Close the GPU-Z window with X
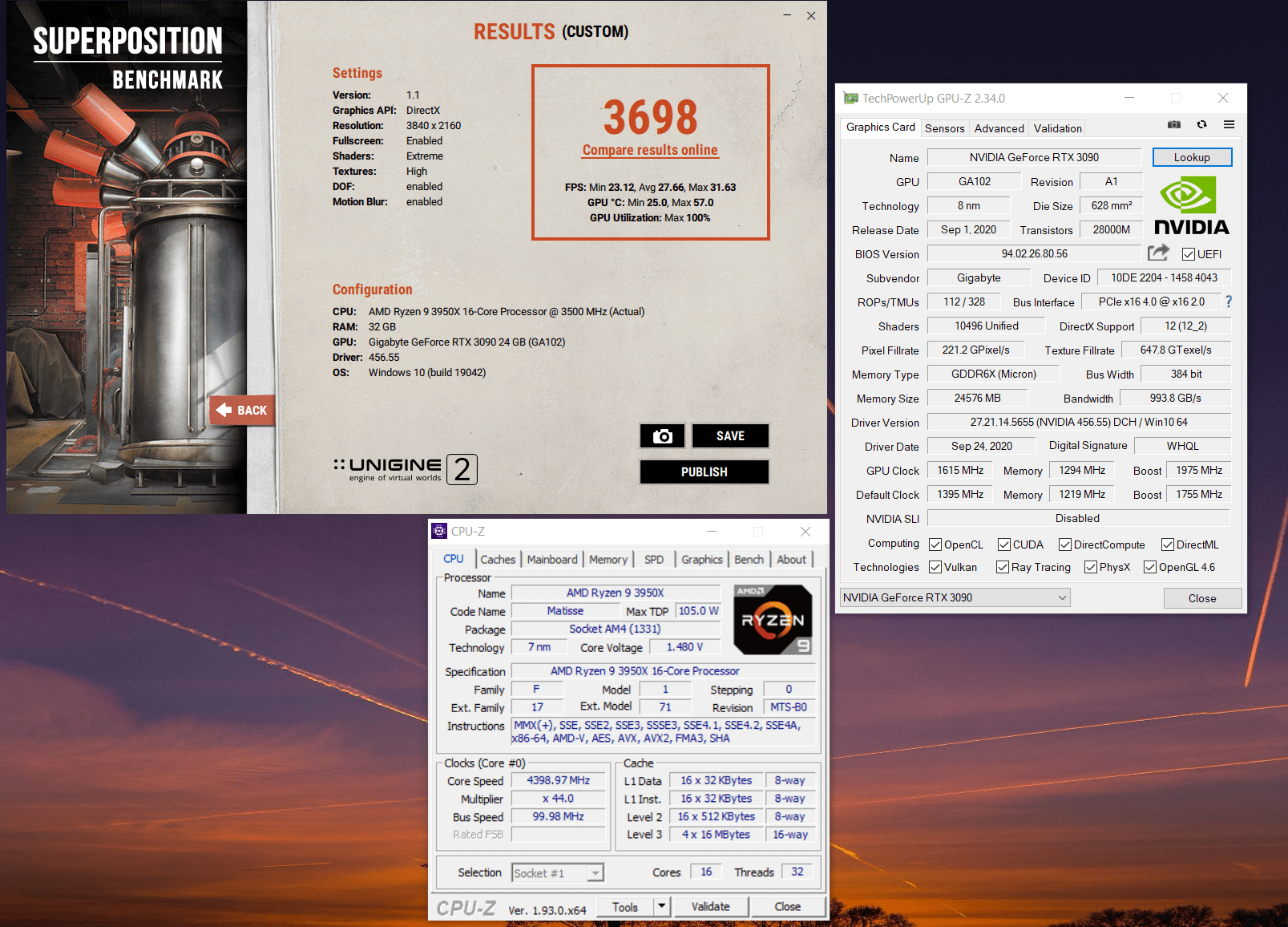 pos(1223,98)
